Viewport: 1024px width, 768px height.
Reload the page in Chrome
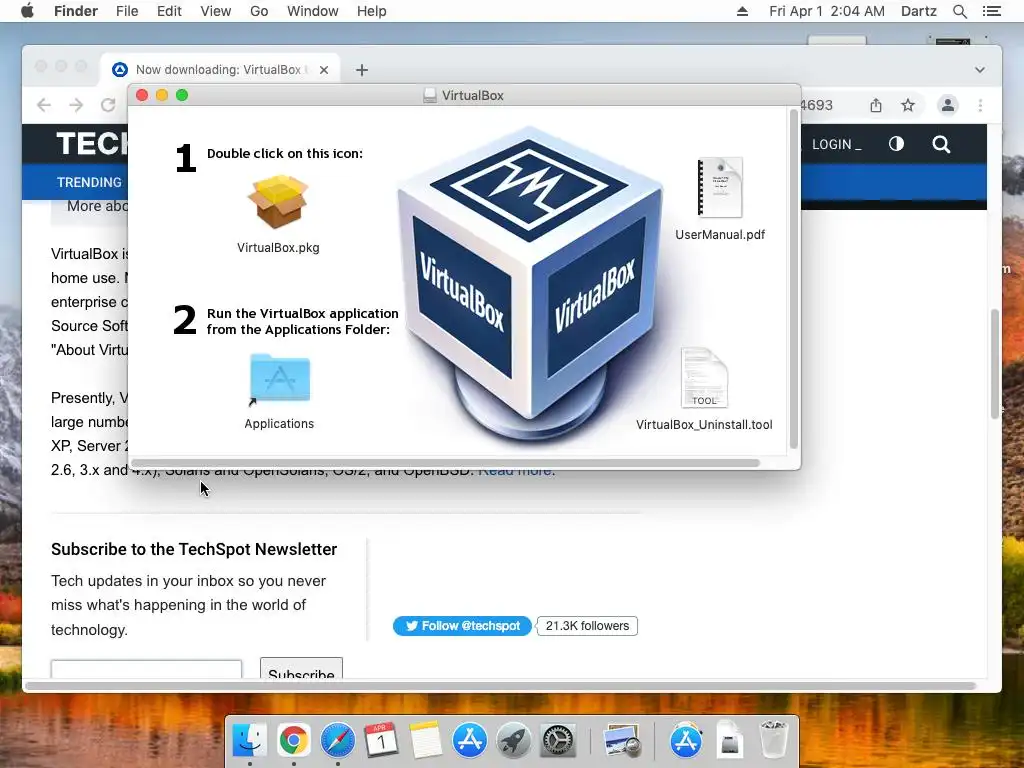tap(108, 105)
